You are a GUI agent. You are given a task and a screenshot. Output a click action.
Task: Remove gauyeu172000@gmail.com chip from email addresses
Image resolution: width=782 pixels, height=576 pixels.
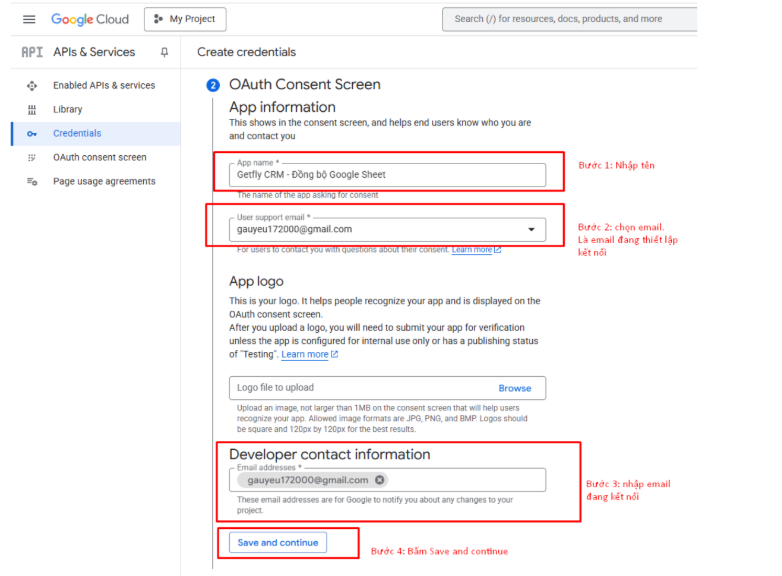tap(380, 480)
